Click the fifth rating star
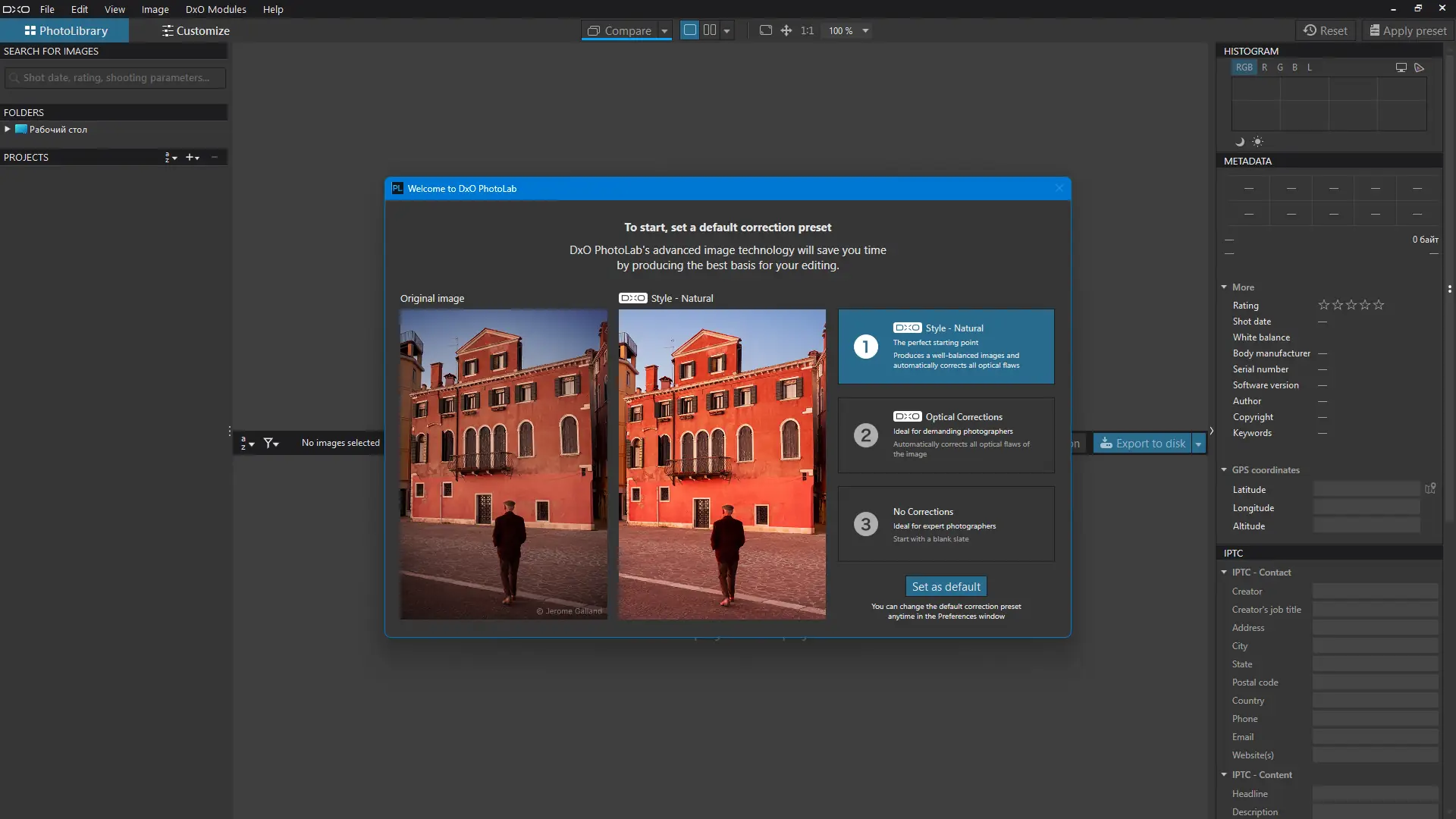Image resolution: width=1456 pixels, height=819 pixels. click(1379, 305)
